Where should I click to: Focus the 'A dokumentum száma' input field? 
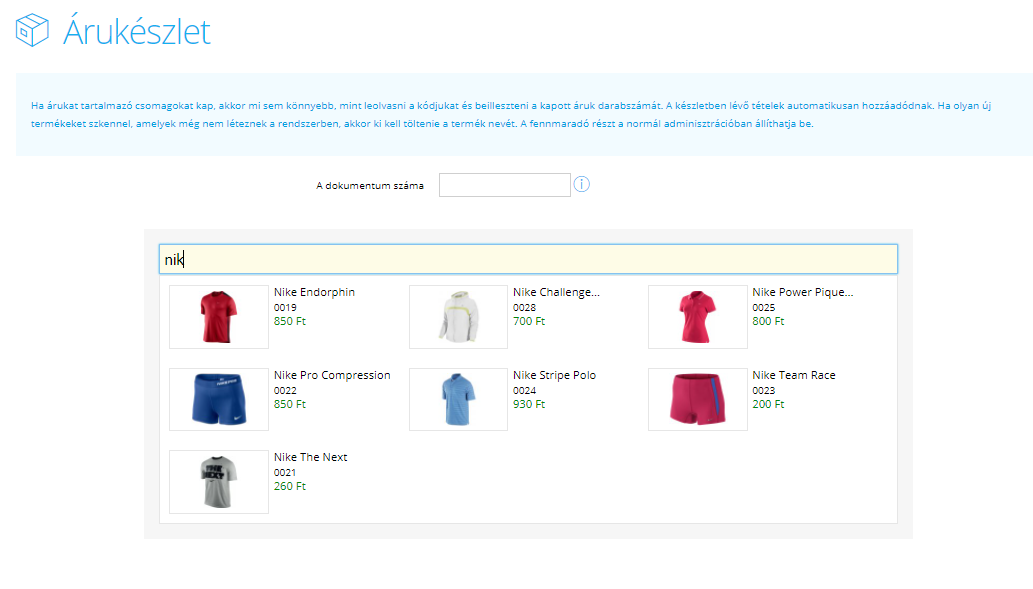pyautogui.click(x=505, y=185)
